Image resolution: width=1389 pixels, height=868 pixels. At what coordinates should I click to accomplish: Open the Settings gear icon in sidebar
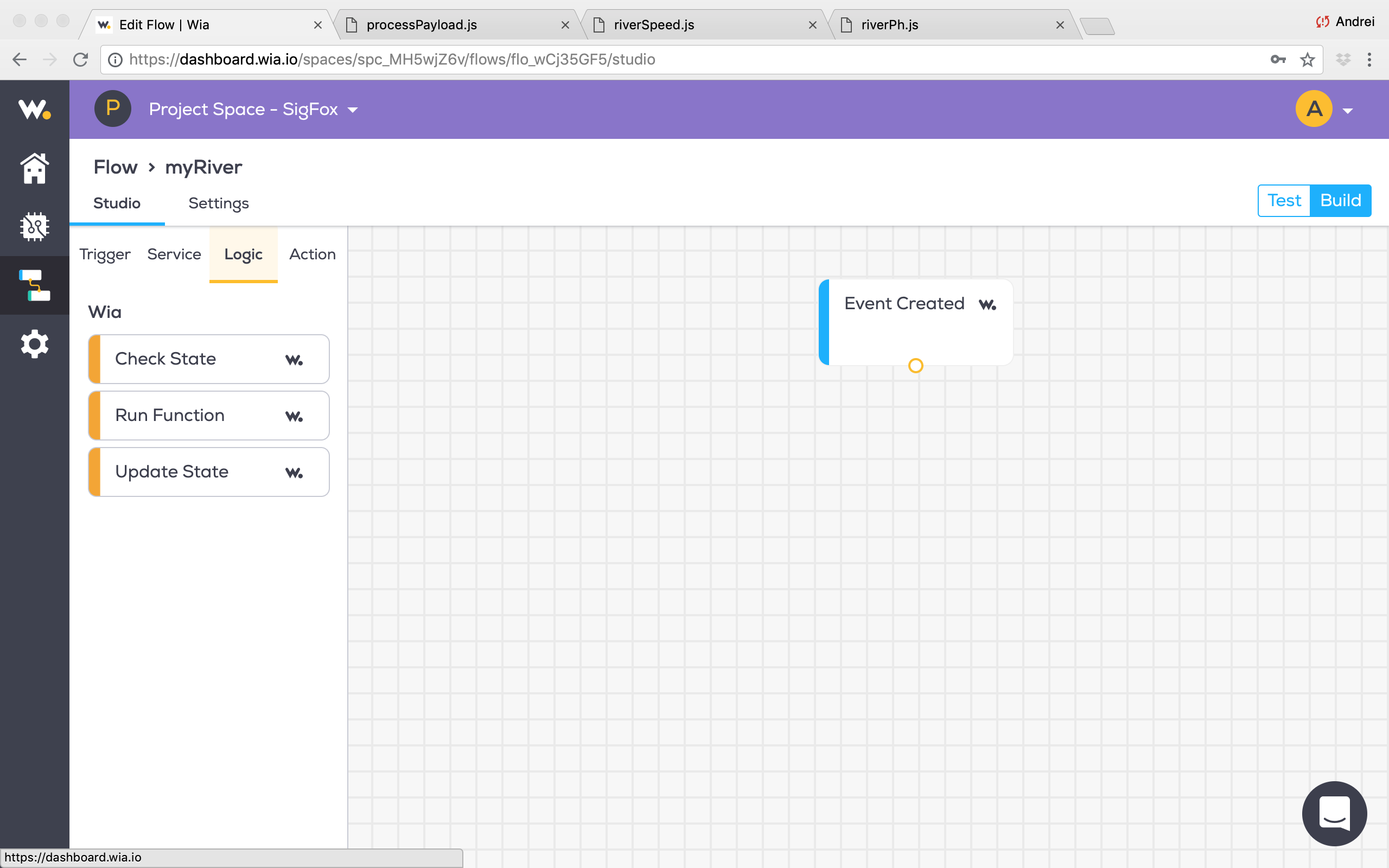(34, 344)
